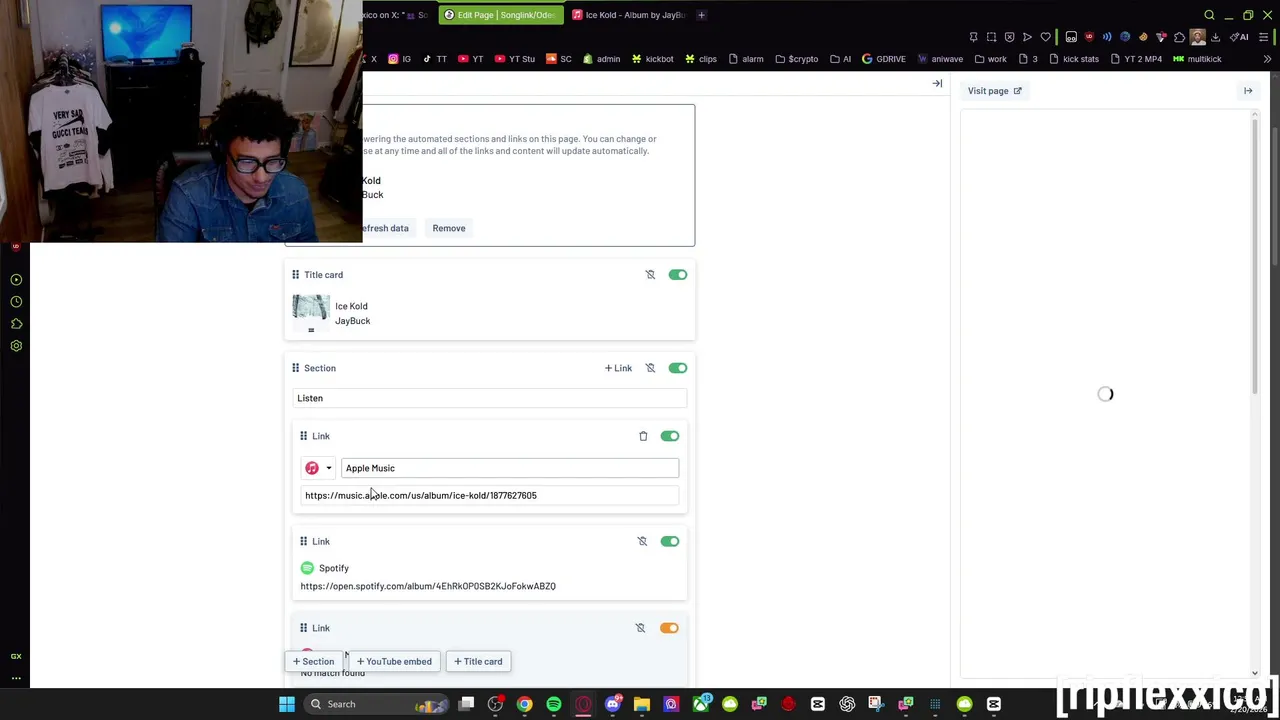This screenshot has height=720, width=1280.
Task: Open Opera sidebar settings gear icon
Action: (16, 346)
